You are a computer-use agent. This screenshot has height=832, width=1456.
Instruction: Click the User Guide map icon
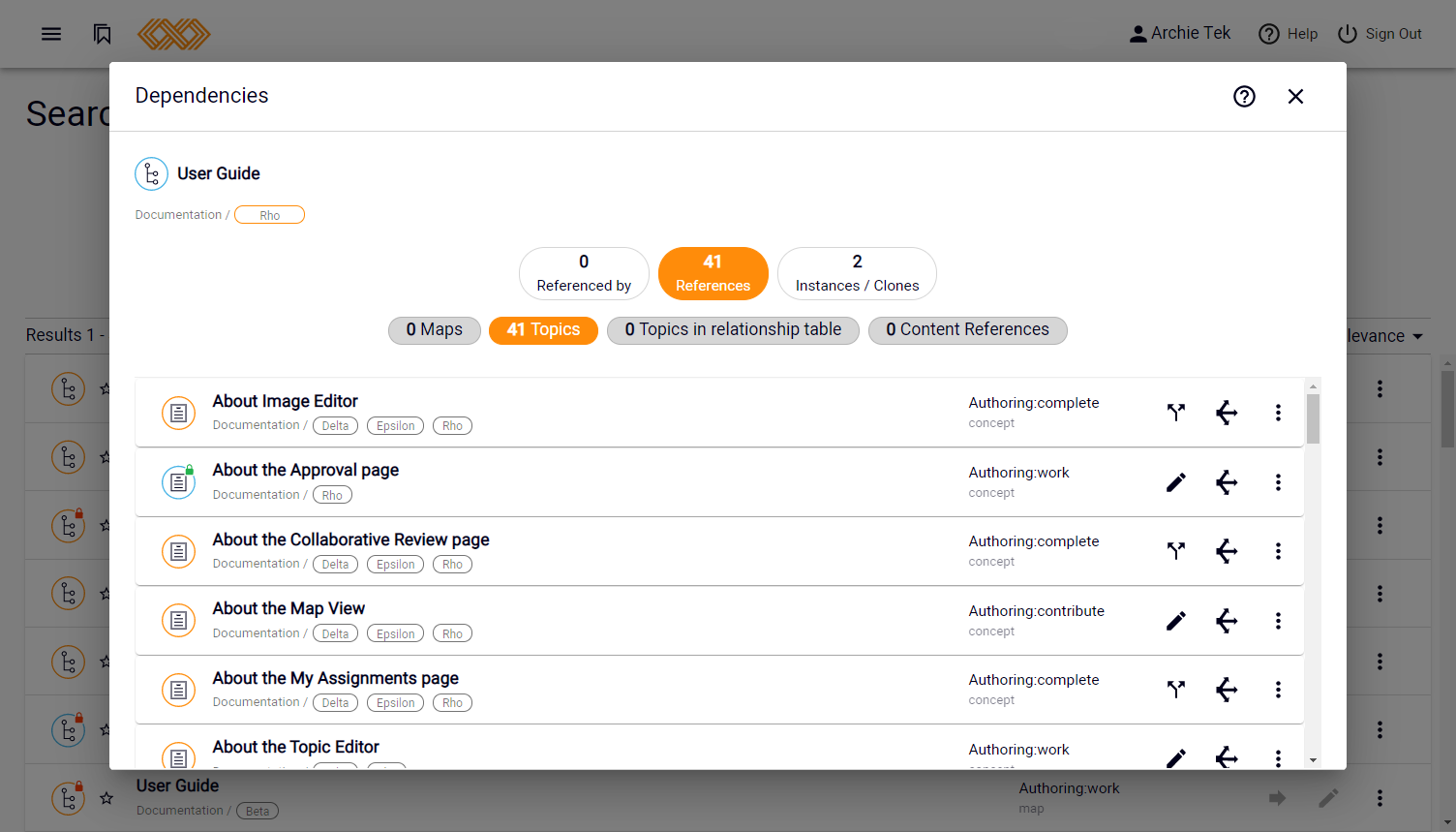pyautogui.click(x=151, y=174)
